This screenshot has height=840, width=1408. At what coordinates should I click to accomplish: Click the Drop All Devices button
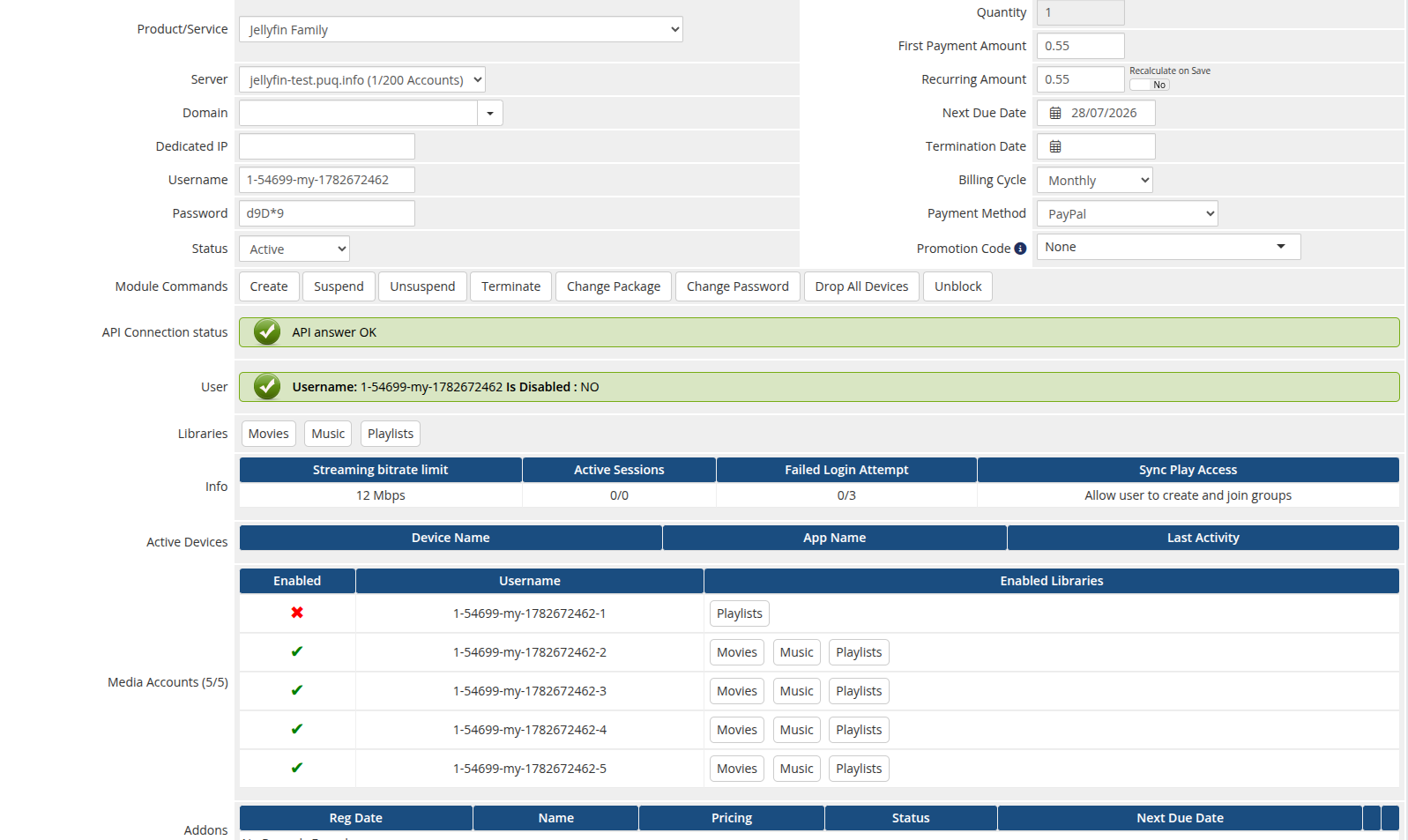click(861, 286)
